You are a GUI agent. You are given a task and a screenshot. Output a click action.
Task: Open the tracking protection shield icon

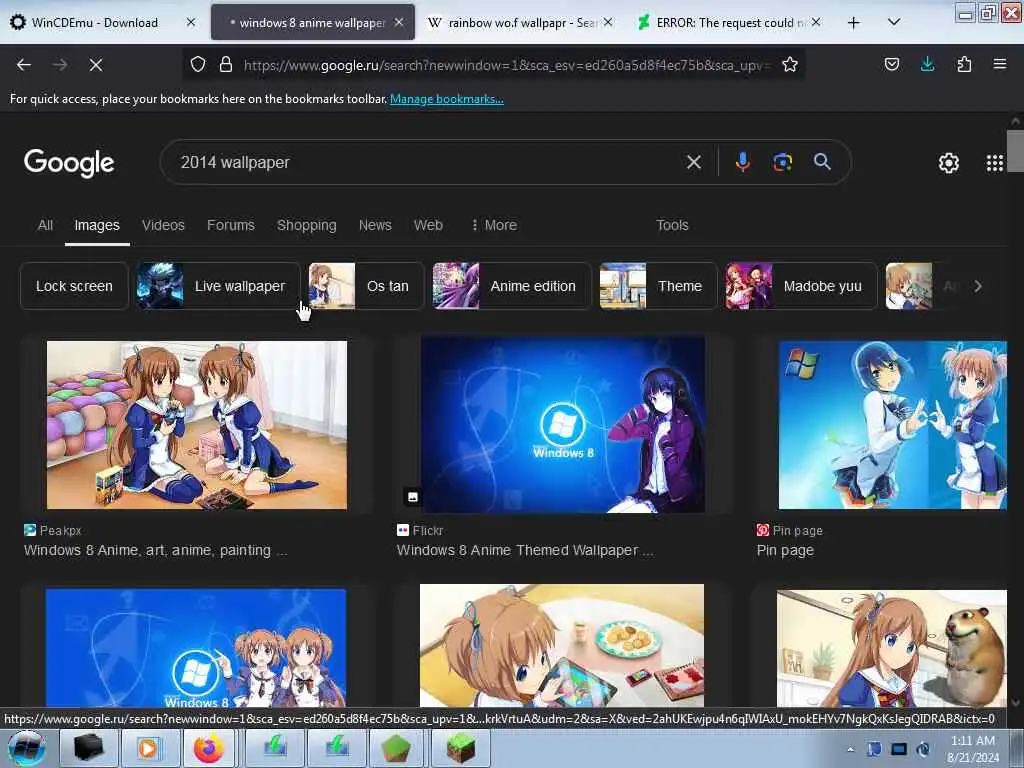coord(198,64)
